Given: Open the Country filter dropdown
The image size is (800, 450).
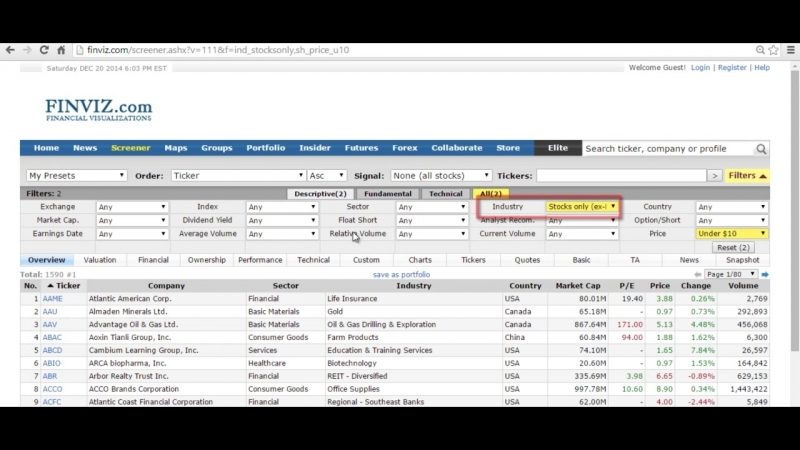Looking at the screenshot, I should pyautogui.click(x=732, y=207).
